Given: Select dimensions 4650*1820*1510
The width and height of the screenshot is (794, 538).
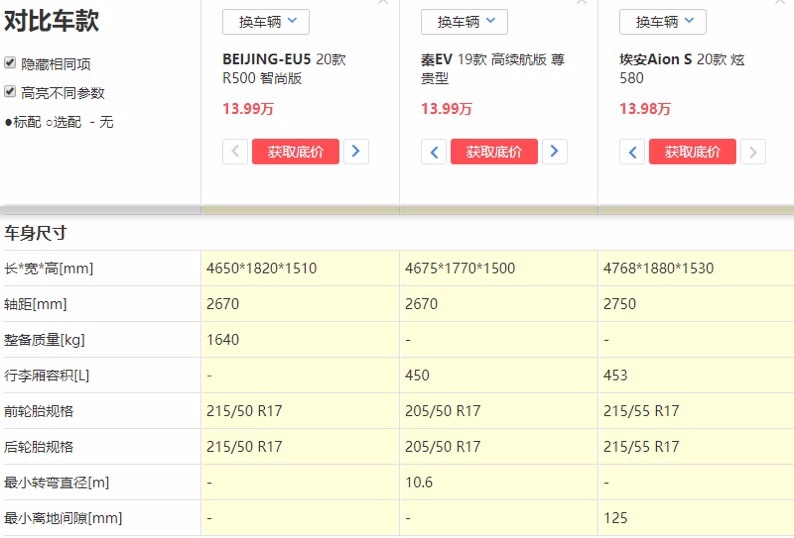Looking at the screenshot, I should tap(261, 268).
